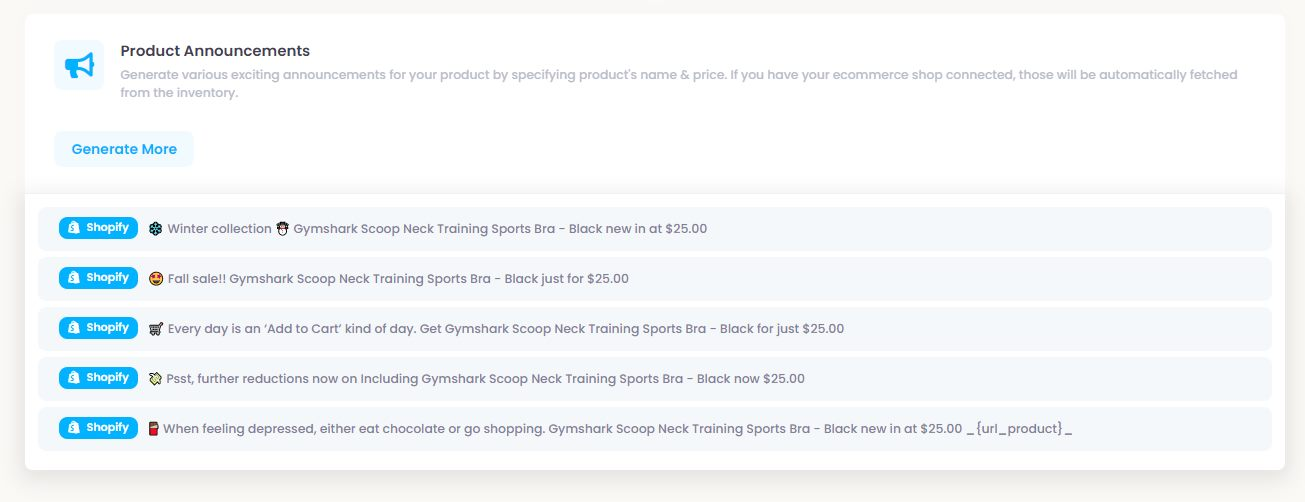This screenshot has height=502, width=1305.
Task: Click the snowflake emoji in Winter collection
Action: pos(155,229)
